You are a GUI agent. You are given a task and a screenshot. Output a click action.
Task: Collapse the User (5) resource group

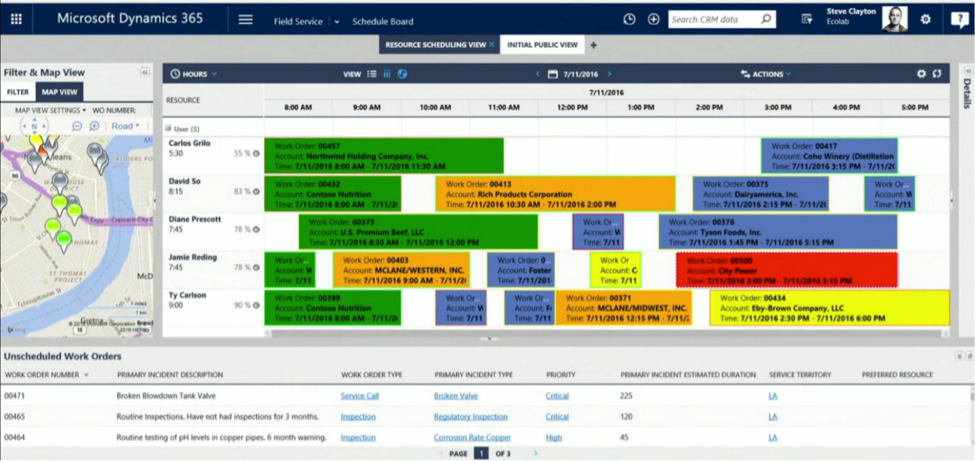168,129
